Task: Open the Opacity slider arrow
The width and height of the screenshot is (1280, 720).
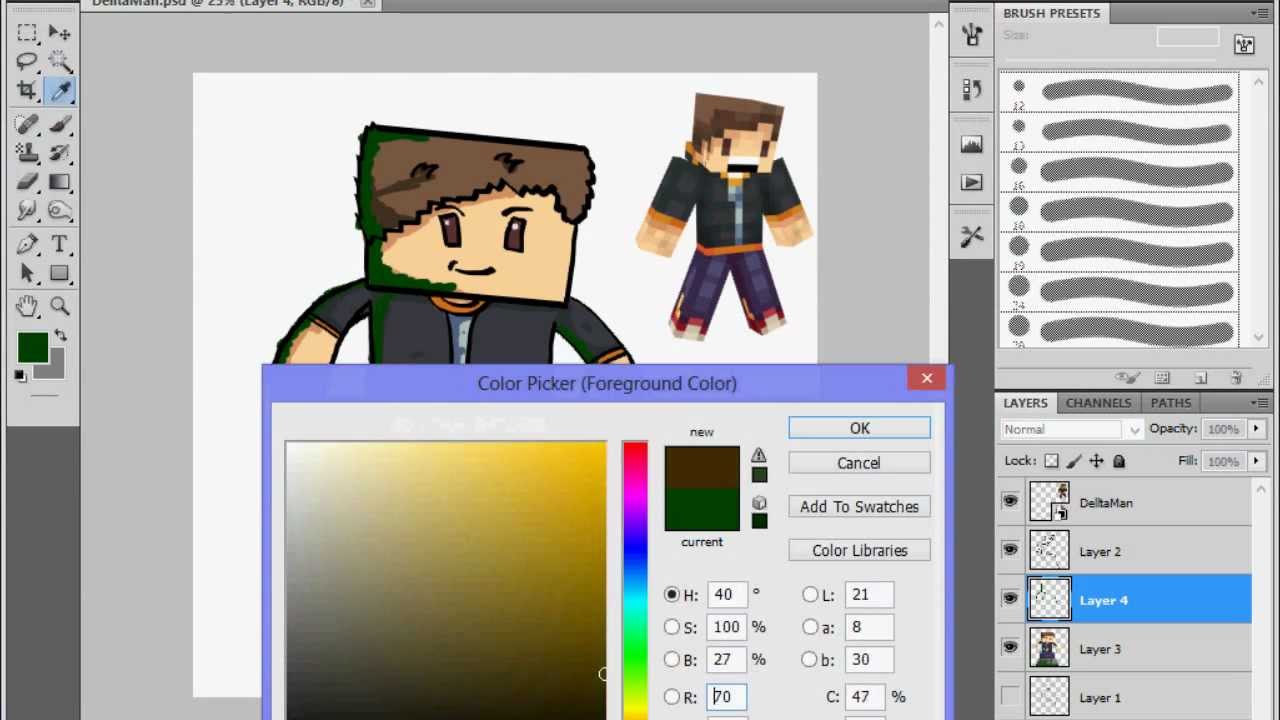Action: point(1256,429)
